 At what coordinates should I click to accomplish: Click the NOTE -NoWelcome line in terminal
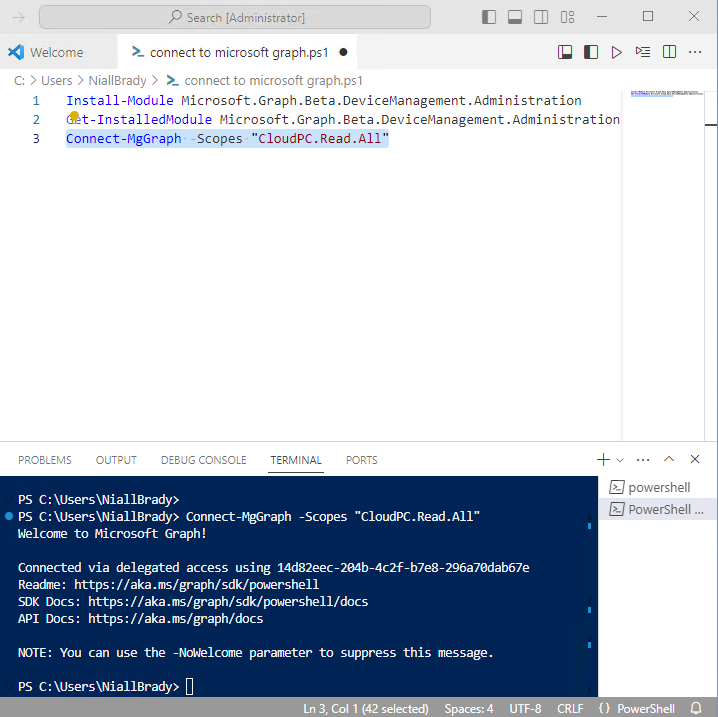pyautogui.click(x=256, y=653)
